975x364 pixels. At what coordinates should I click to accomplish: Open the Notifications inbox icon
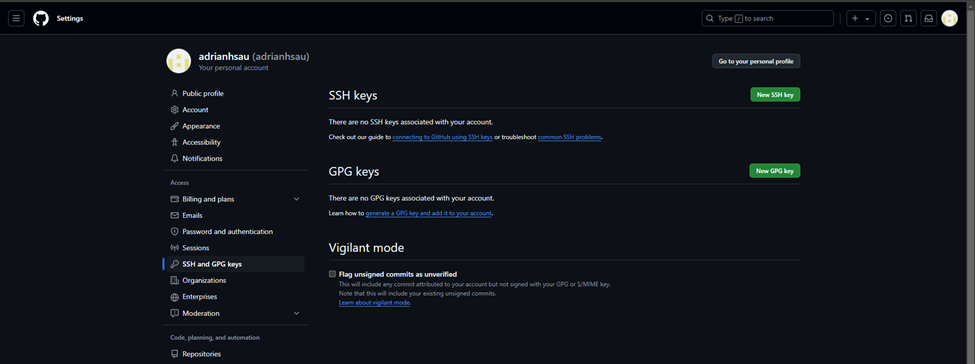(929, 19)
